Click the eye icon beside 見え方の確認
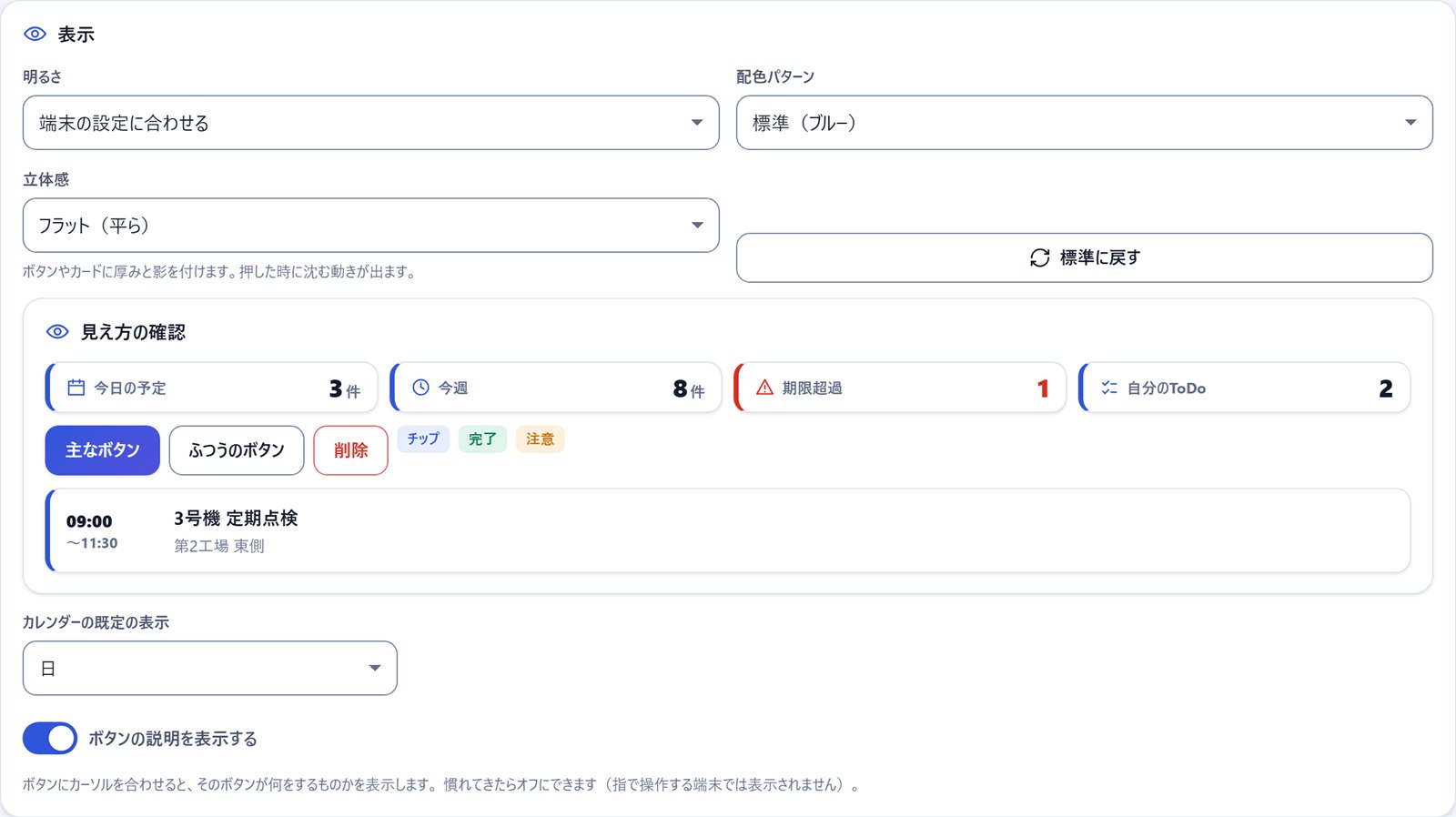 coord(57,332)
